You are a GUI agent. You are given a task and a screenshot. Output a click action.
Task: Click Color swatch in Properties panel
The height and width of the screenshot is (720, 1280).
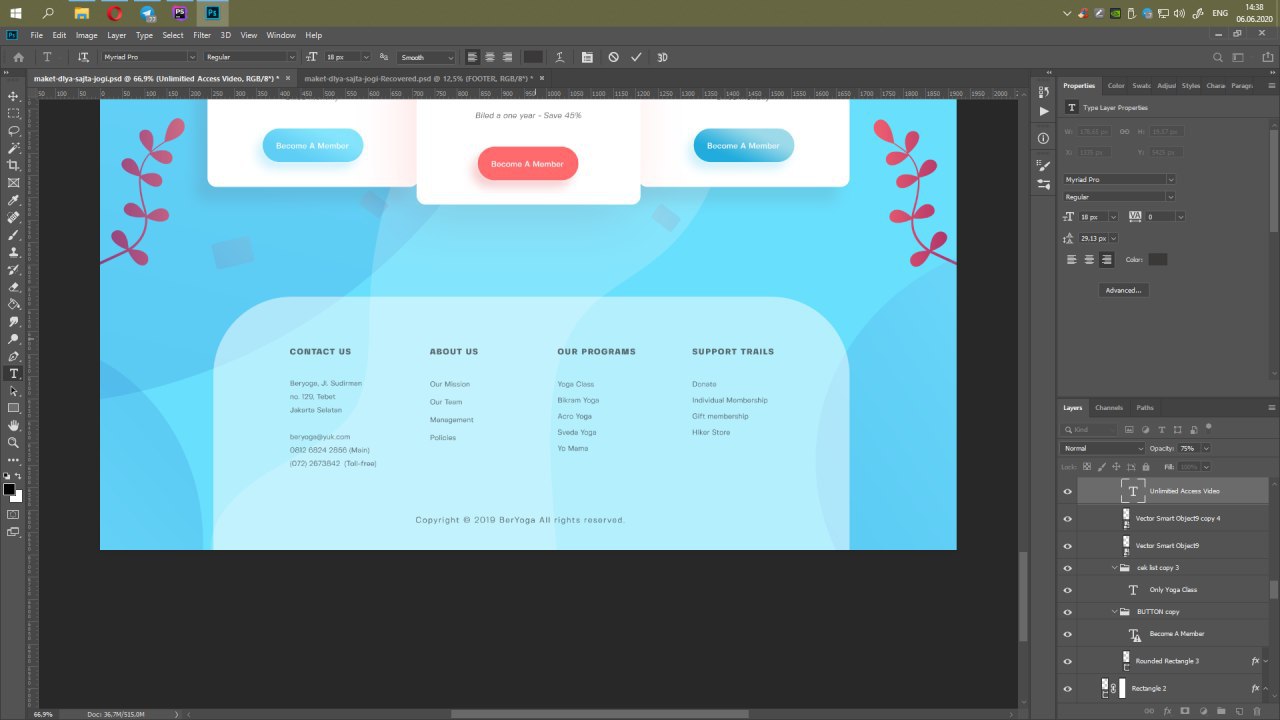coord(1157,259)
